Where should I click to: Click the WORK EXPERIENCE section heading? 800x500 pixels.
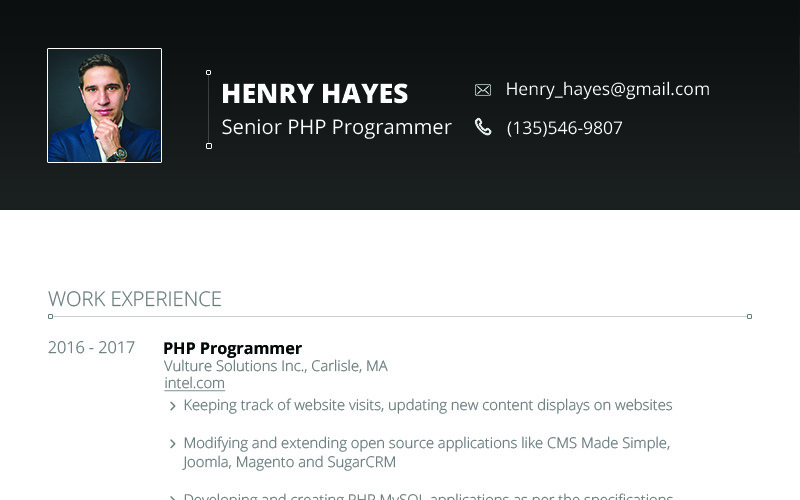(x=135, y=299)
